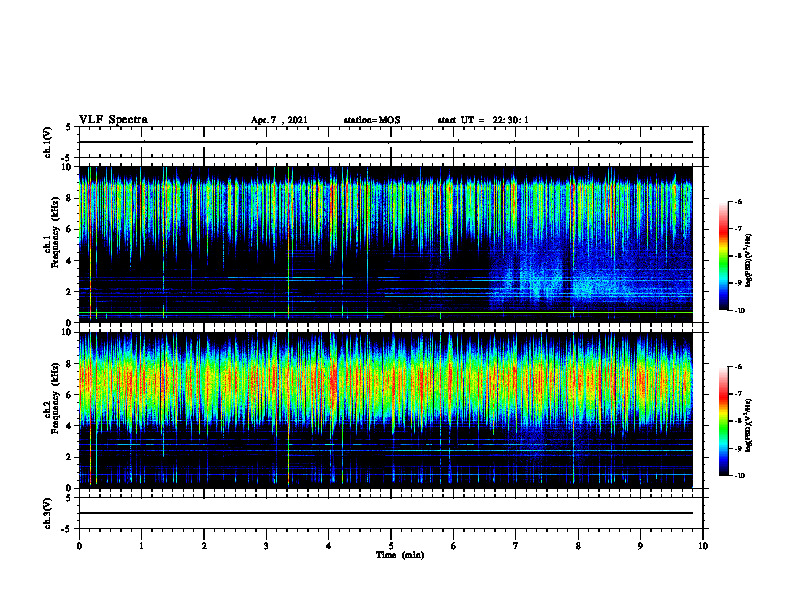Click the ch.2 frequency tick label "6"
The image size is (792, 612).
pos(69,395)
